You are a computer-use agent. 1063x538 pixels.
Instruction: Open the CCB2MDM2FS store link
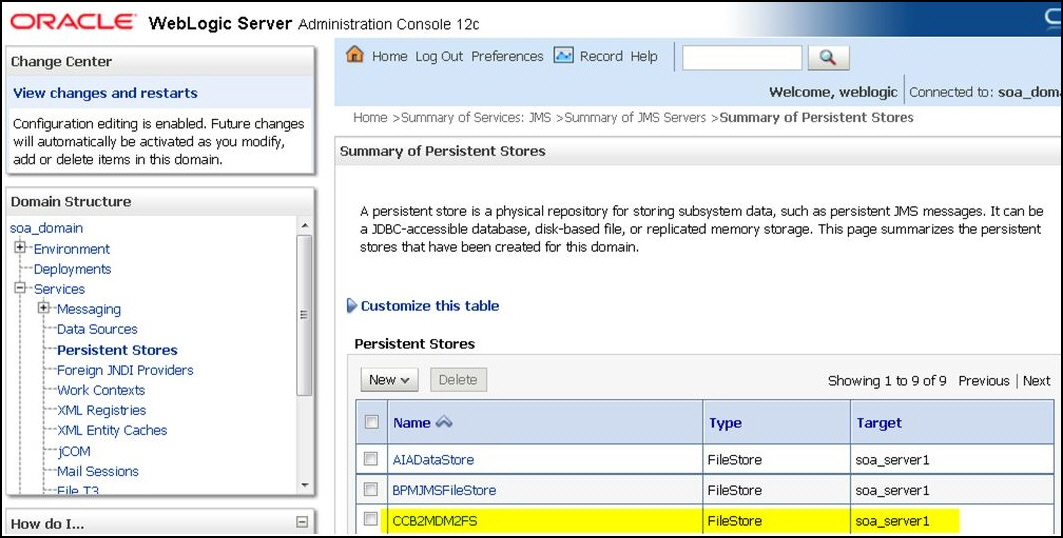point(435,521)
